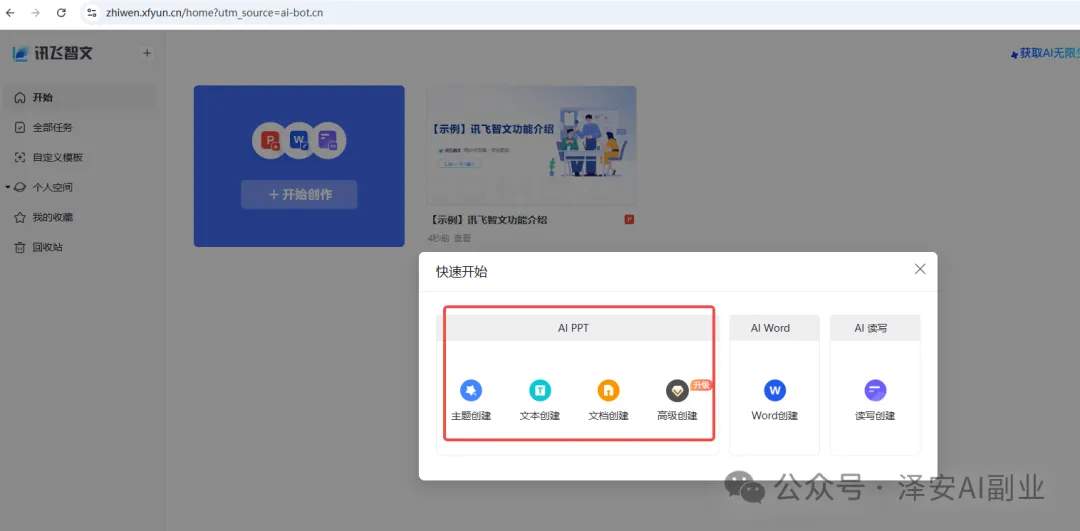Click the URL address bar

click(x=579, y=12)
